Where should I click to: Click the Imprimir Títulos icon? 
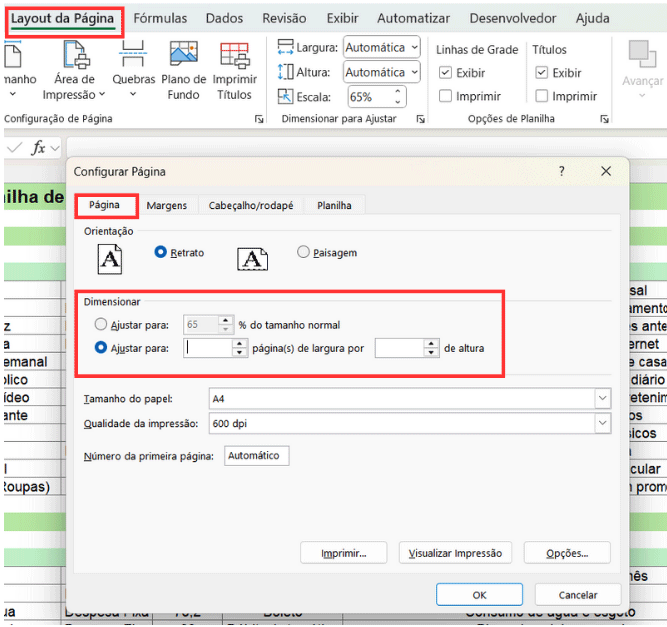234,55
